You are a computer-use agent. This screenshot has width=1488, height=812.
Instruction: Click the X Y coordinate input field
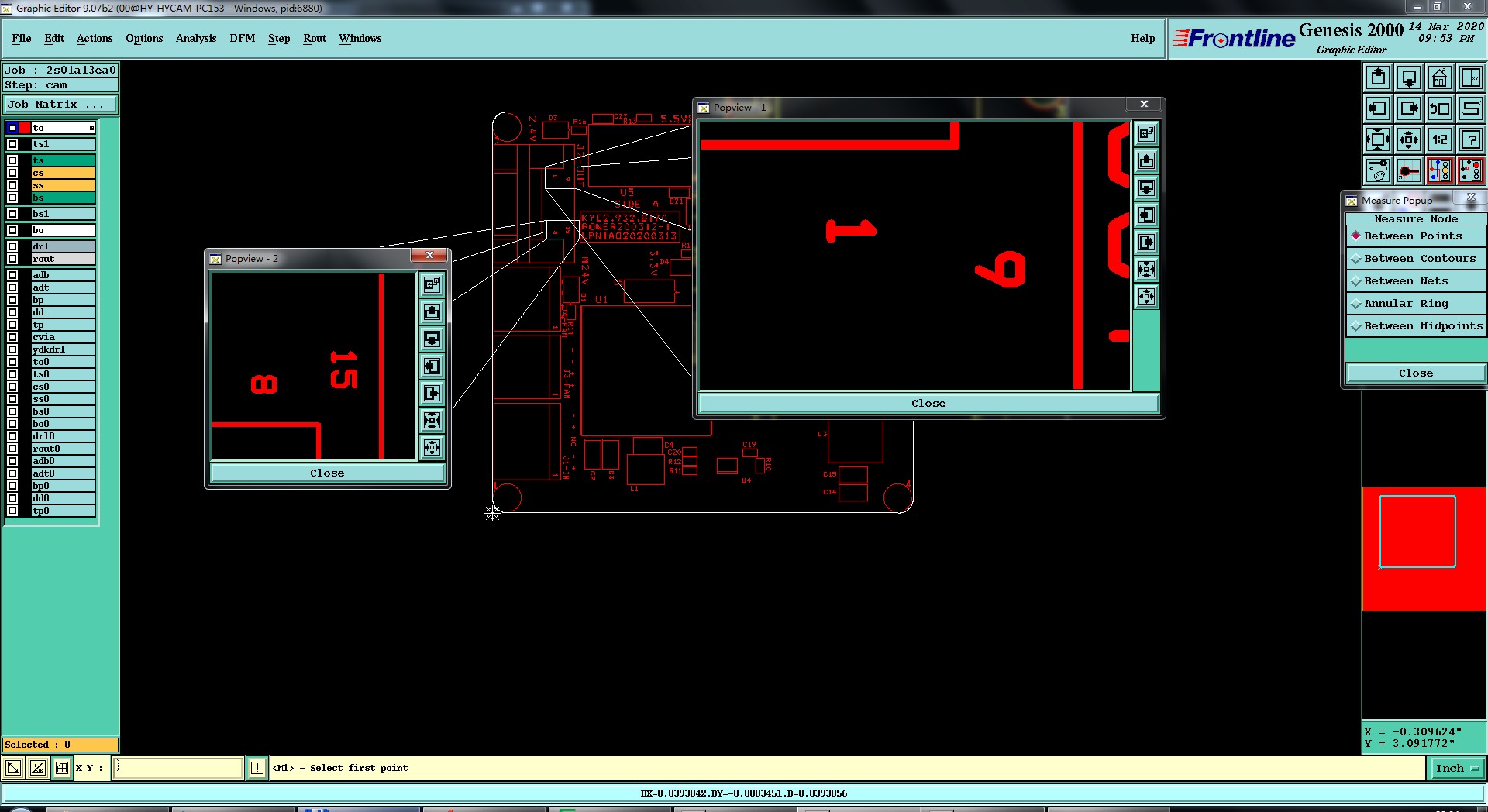coord(178,768)
